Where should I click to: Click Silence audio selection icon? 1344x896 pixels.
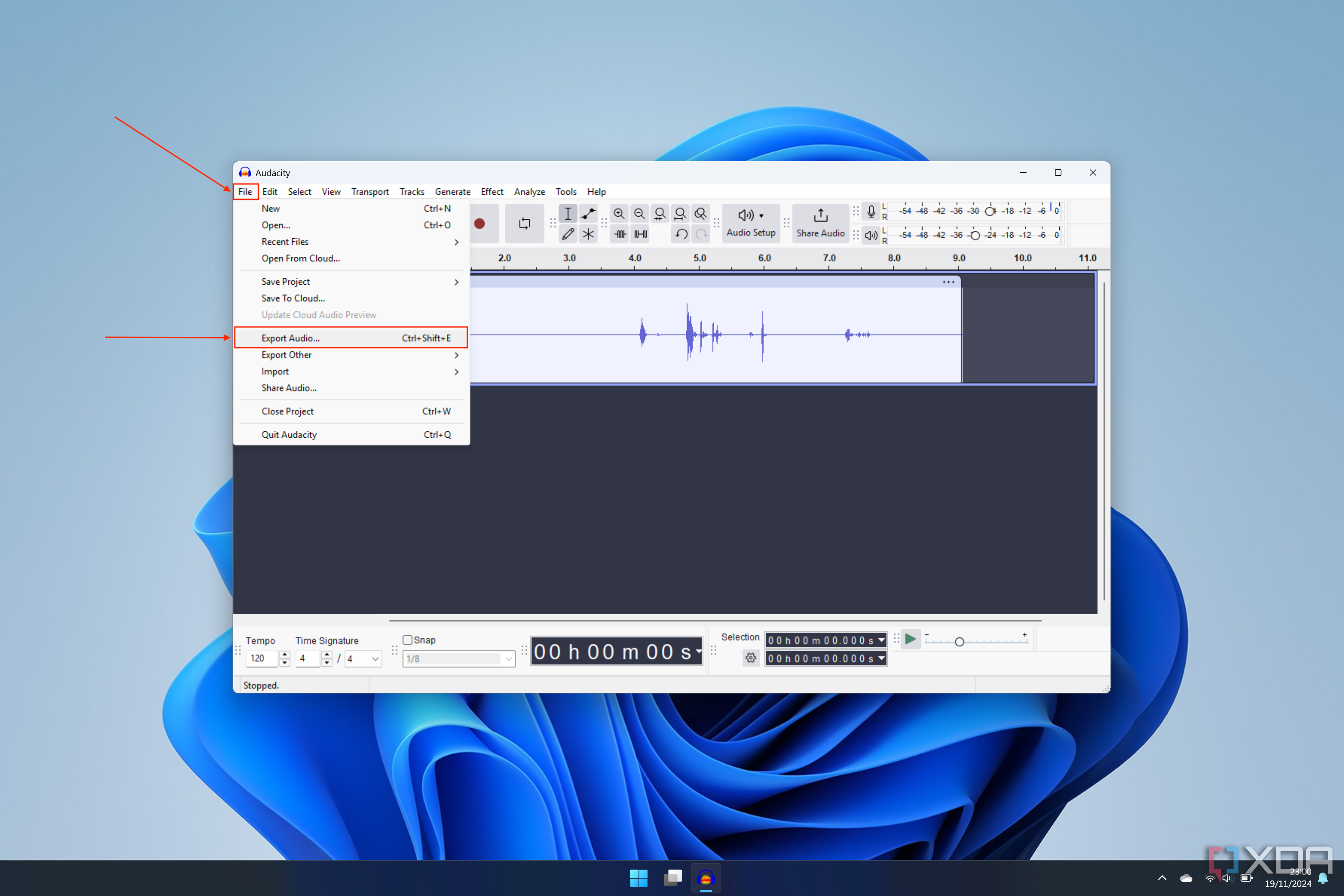tap(641, 234)
